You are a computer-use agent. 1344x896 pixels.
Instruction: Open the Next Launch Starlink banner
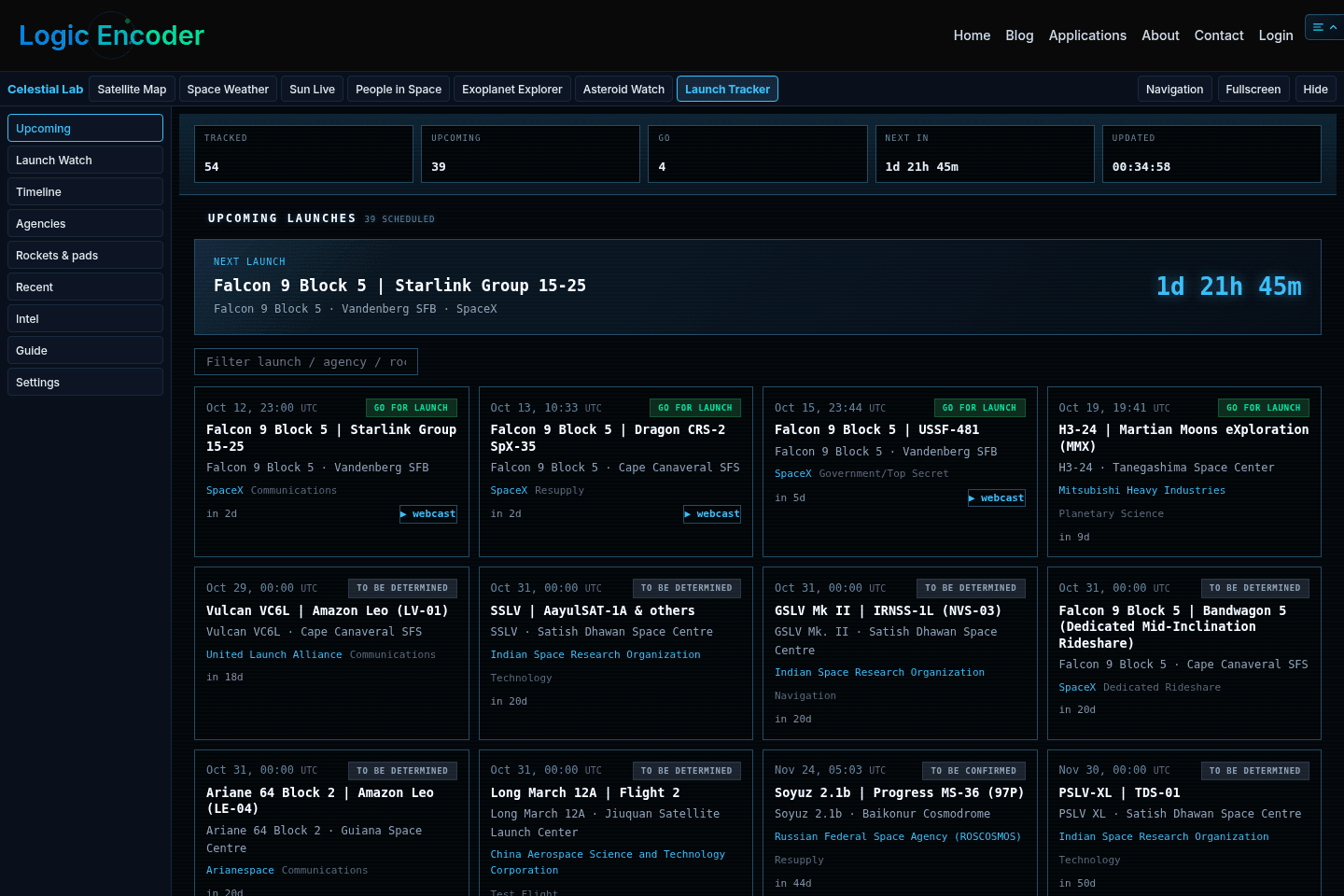pyautogui.click(x=758, y=287)
